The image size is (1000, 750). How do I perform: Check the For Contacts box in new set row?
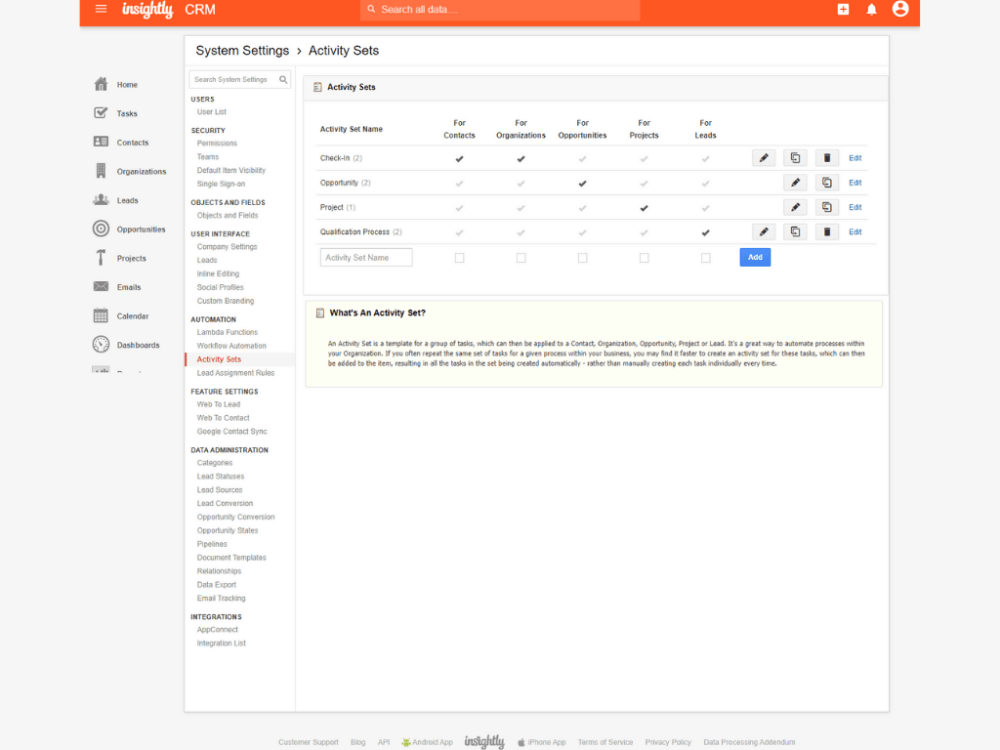tap(459, 258)
